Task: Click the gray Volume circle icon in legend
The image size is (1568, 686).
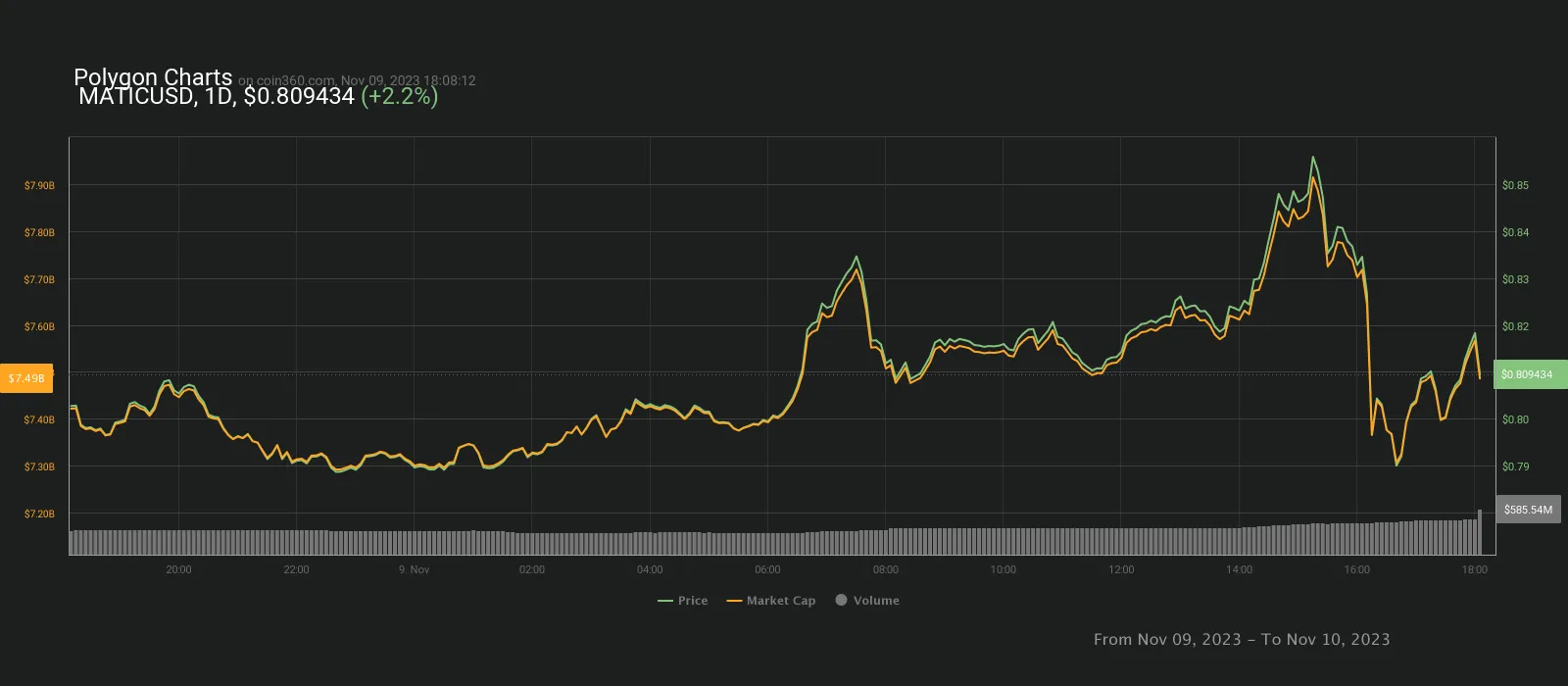Action: point(841,600)
